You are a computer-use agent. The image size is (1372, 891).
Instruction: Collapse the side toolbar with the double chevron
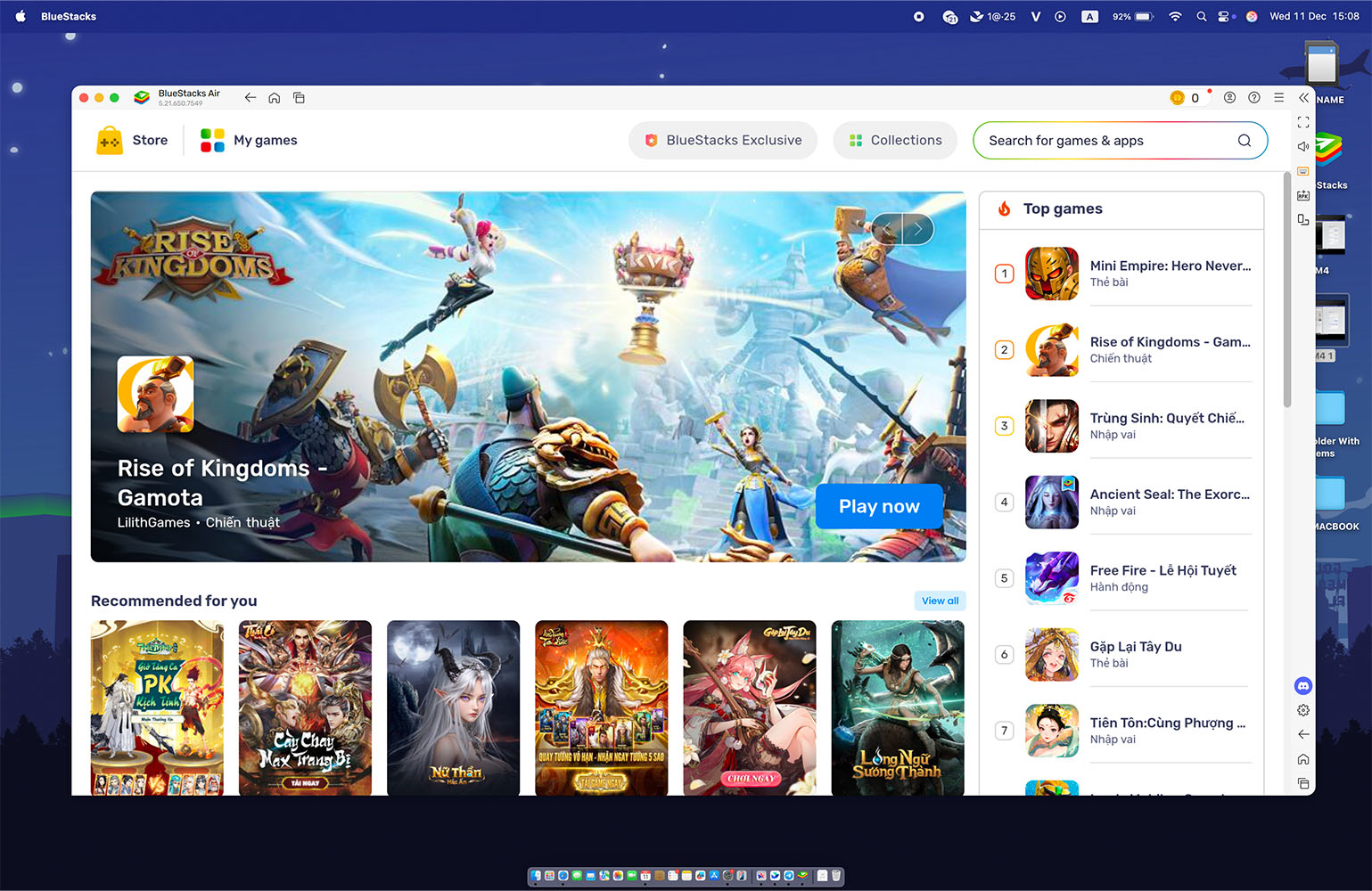(x=1303, y=98)
